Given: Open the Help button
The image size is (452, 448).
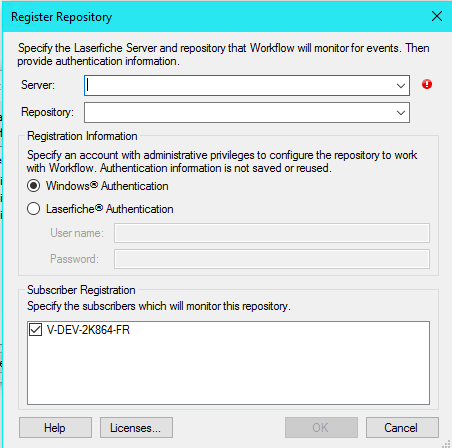Looking at the screenshot, I should click(55, 428).
